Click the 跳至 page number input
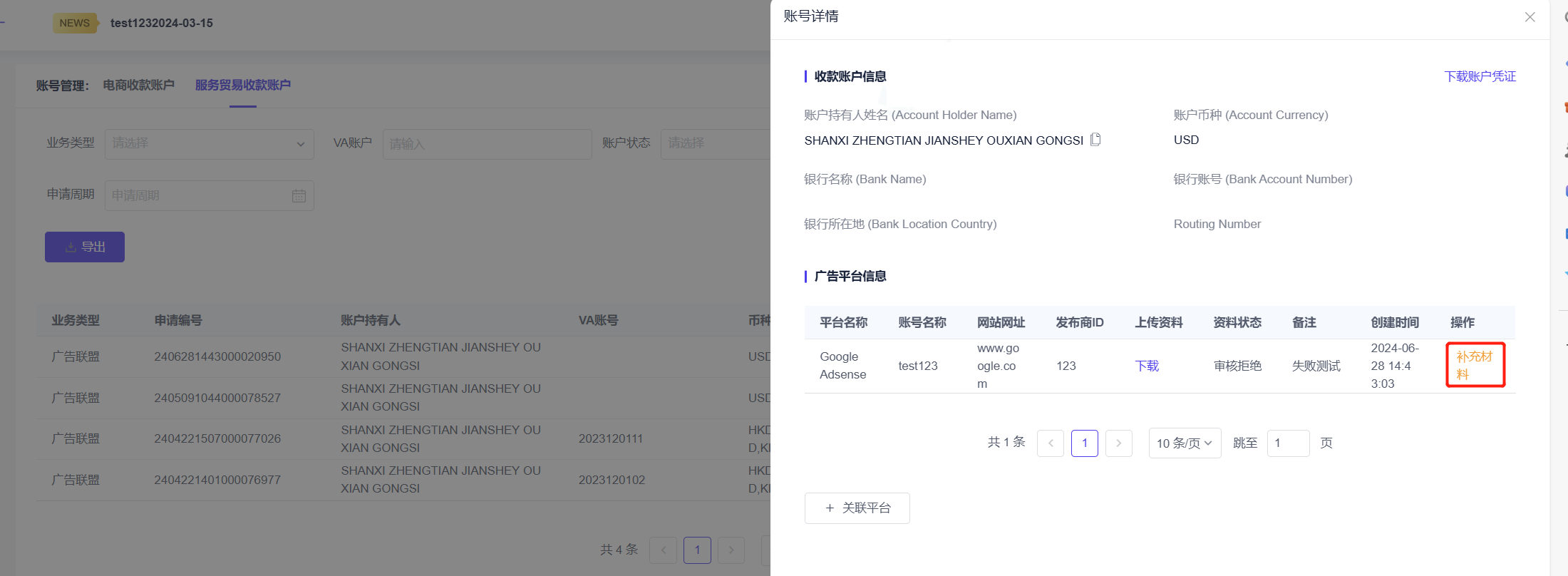1568x576 pixels. pos(1287,443)
